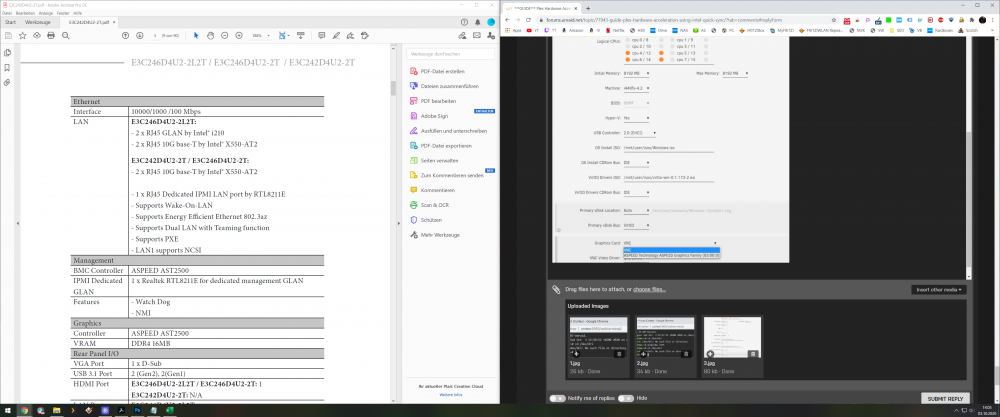Click the Acrobat zoom in plus icon

coord(239,36)
